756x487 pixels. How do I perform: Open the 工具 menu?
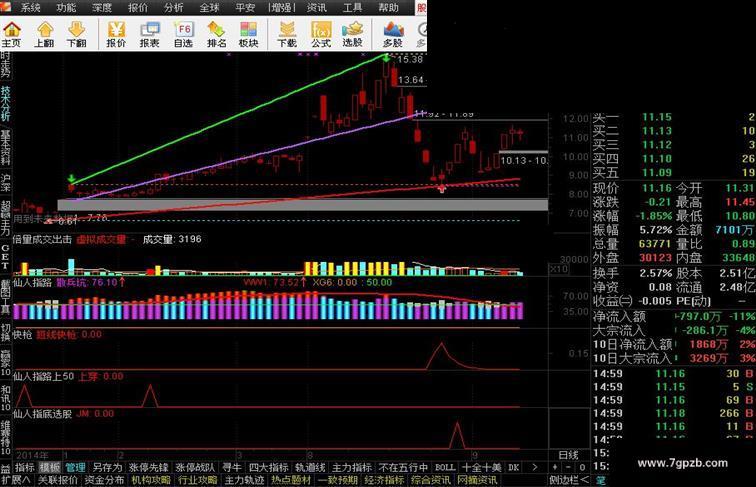352,7
